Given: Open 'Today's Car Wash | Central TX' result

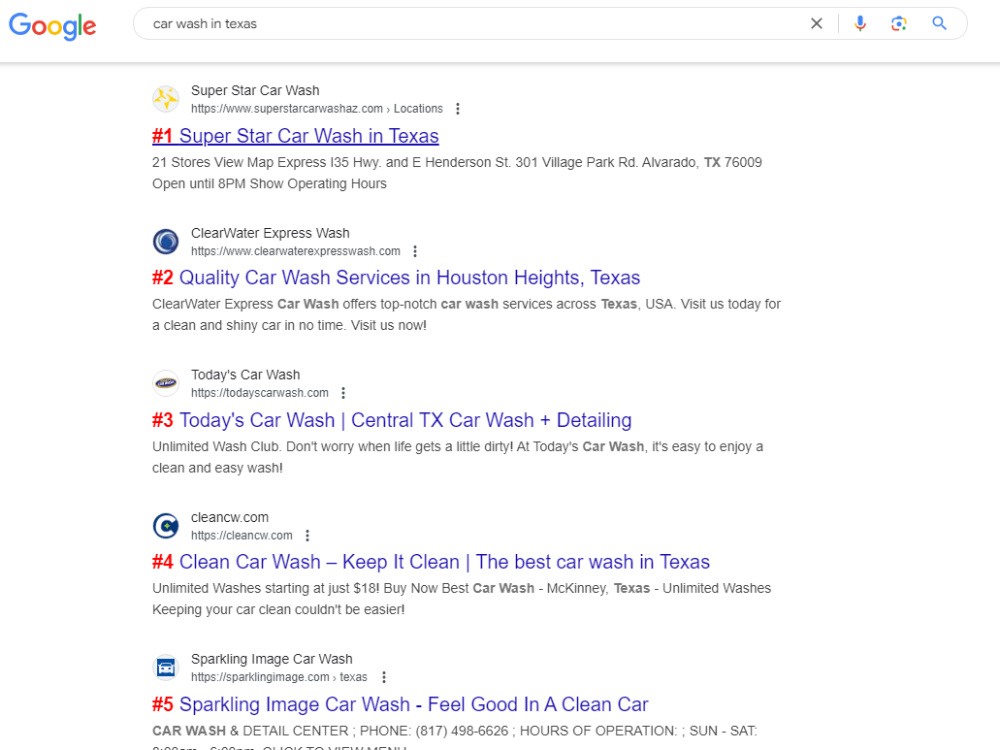Looking at the screenshot, I should click(392, 420).
